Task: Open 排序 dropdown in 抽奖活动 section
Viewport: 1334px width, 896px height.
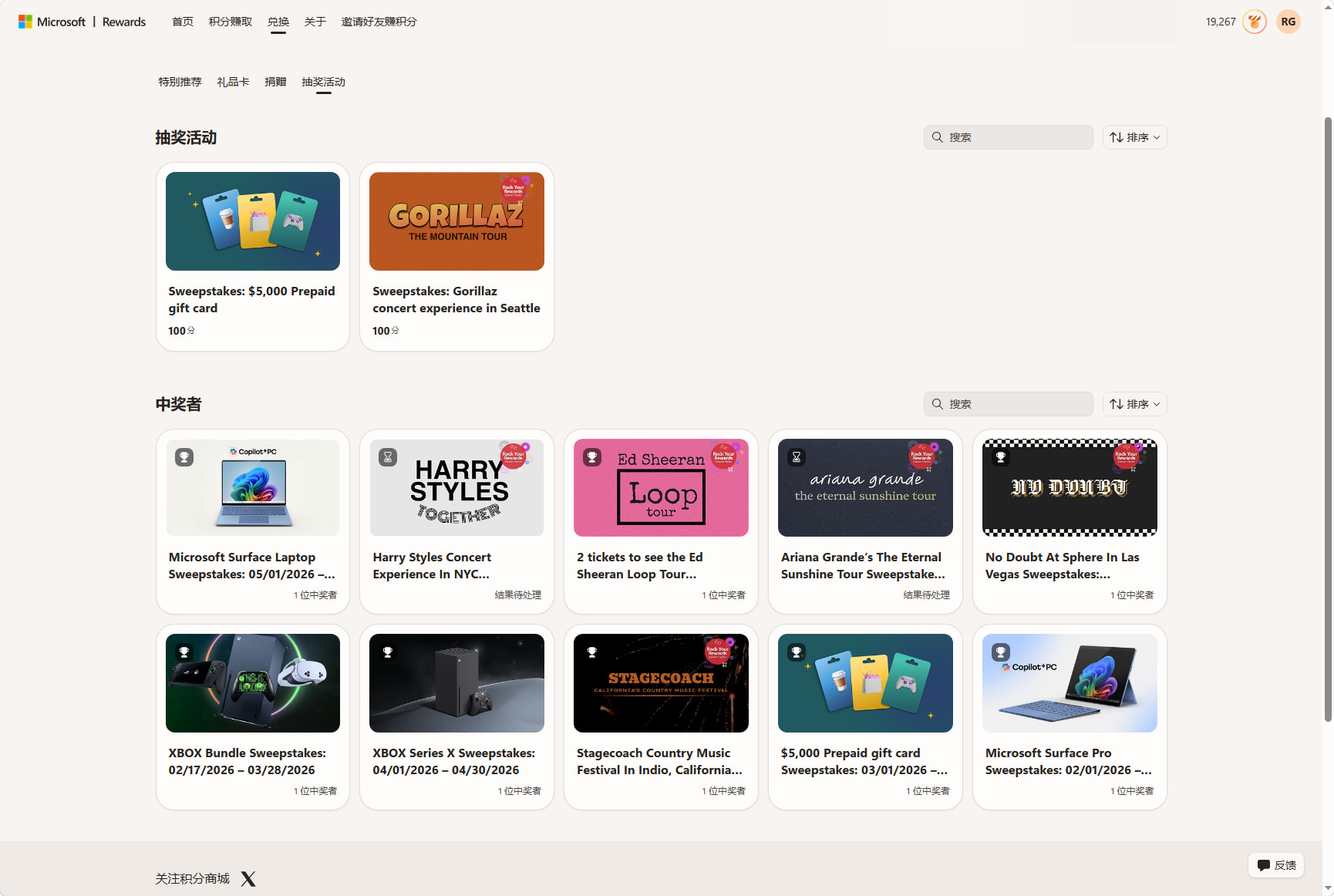Action: (1134, 137)
